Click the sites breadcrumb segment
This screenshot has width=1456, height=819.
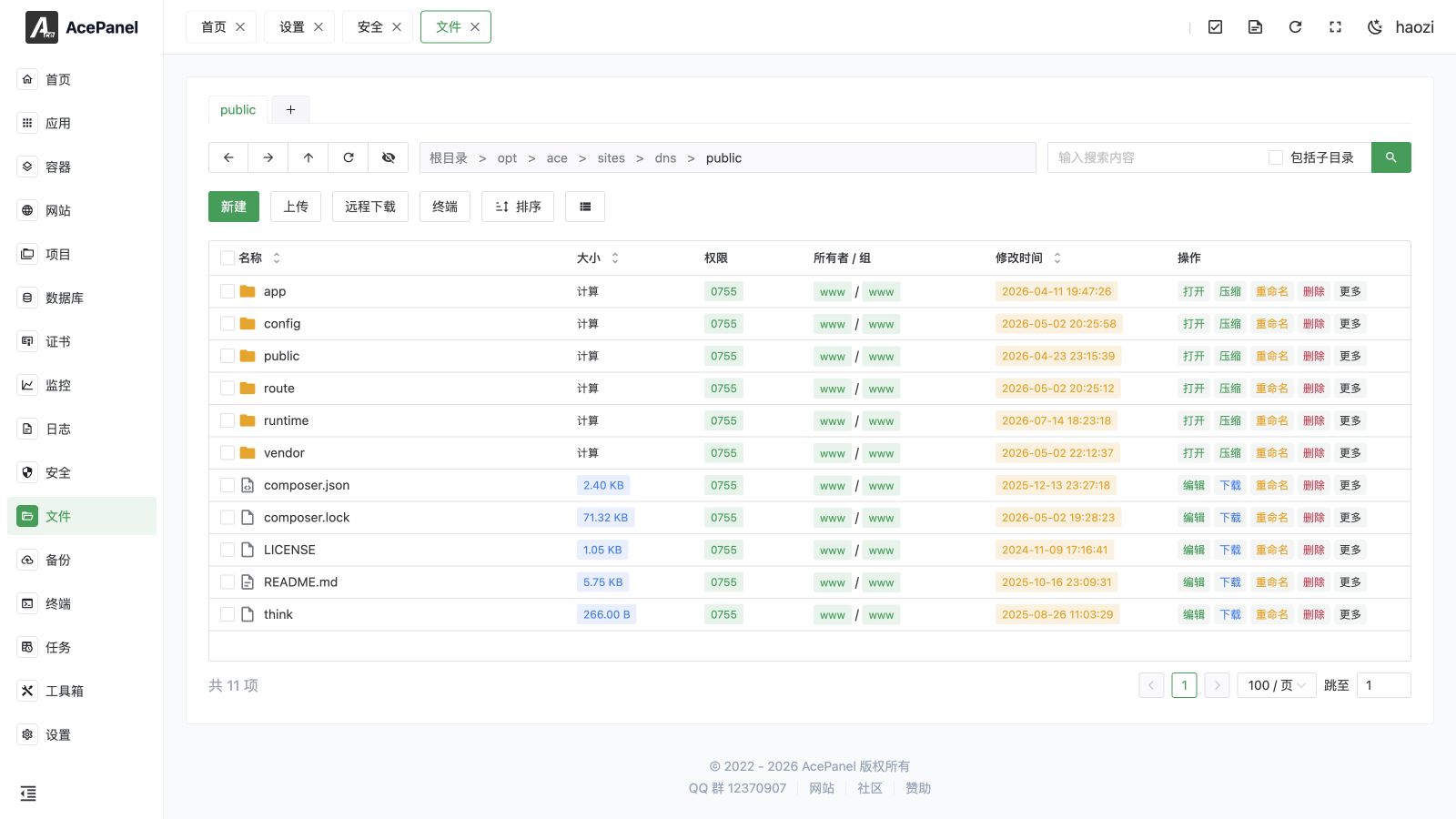click(x=612, y=157)
